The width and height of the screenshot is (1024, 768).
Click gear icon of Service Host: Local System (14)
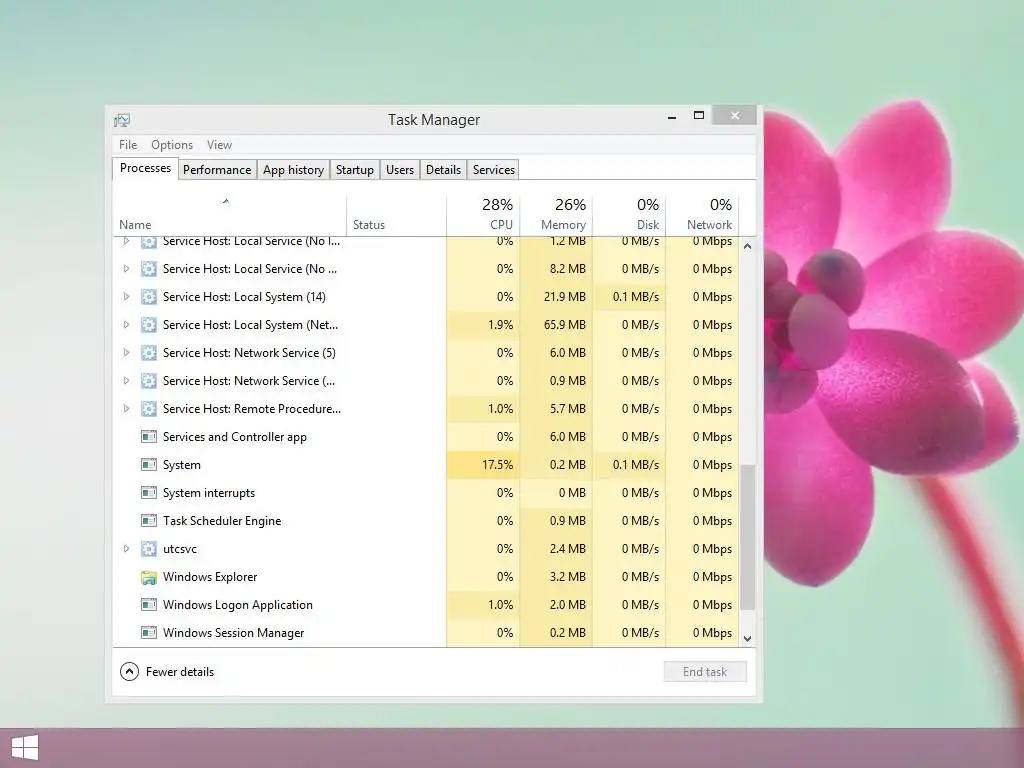(149, 297)
